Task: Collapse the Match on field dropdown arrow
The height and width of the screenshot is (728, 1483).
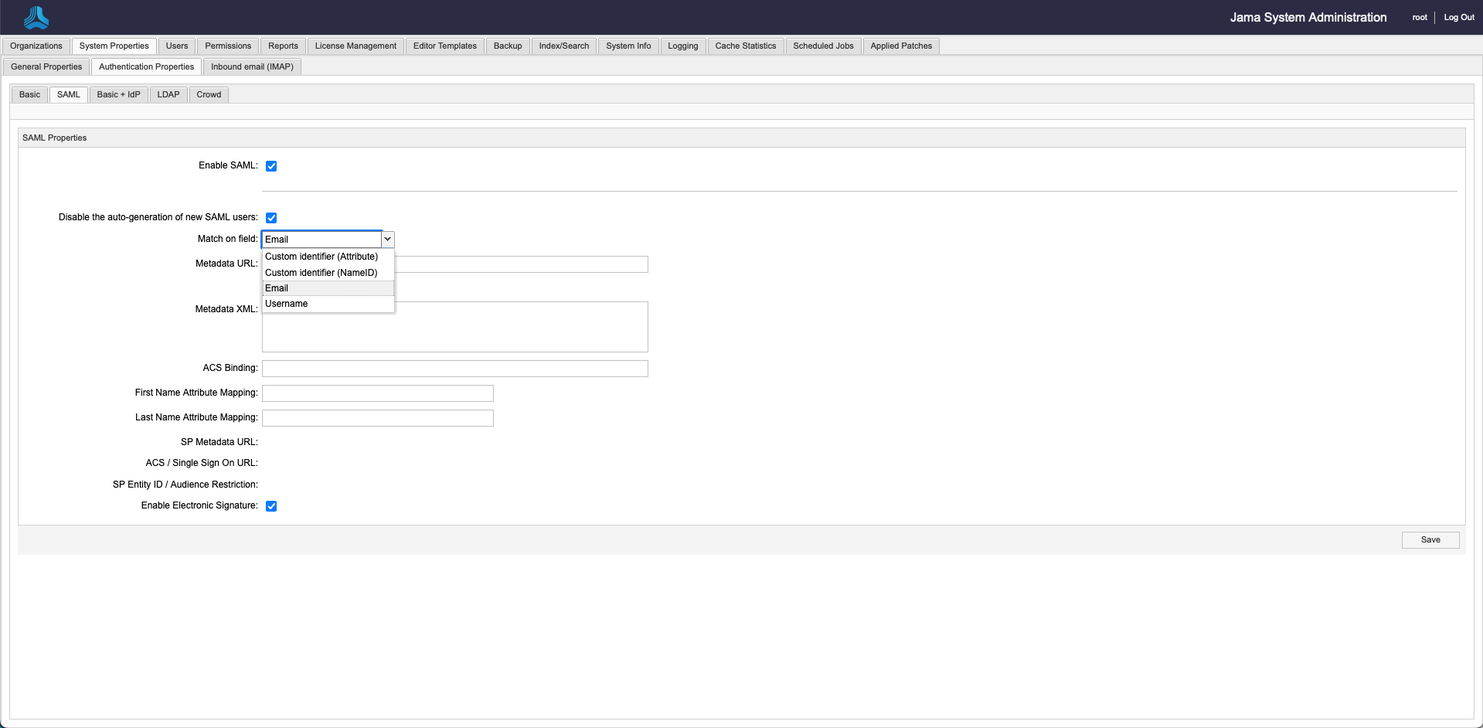Action: tap(388, 240)
